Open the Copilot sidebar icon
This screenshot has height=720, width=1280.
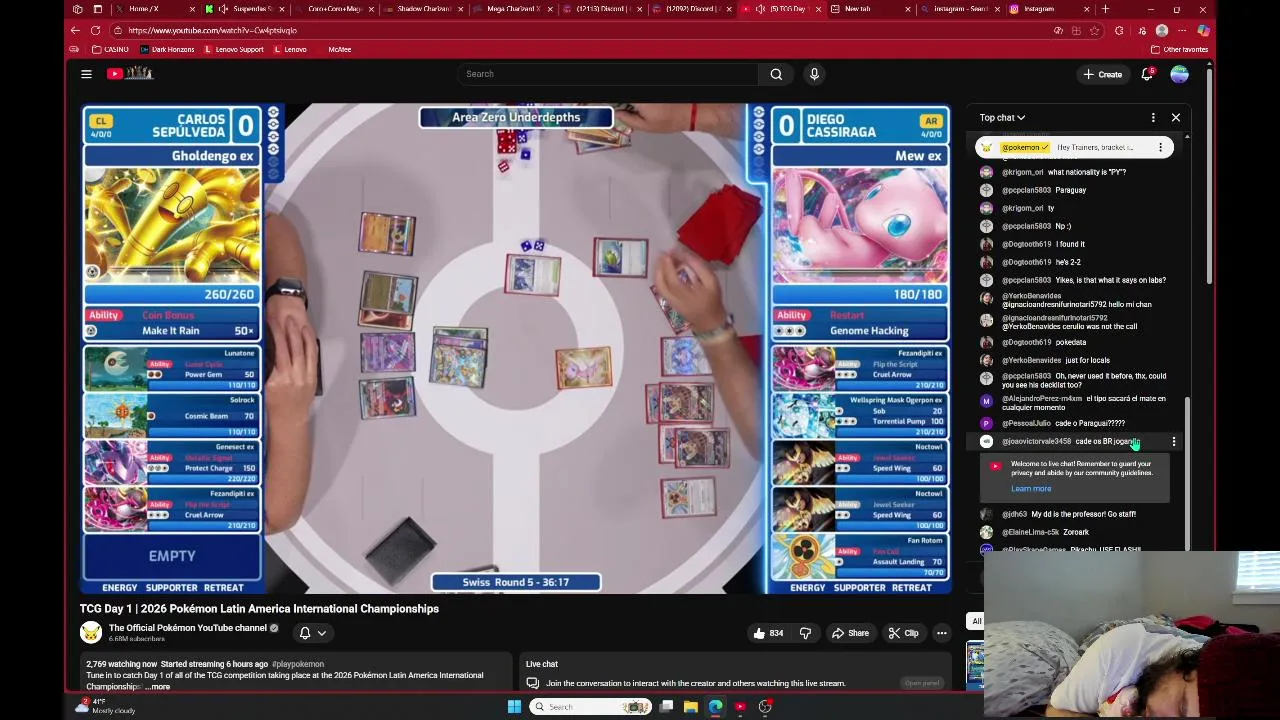1203,30
